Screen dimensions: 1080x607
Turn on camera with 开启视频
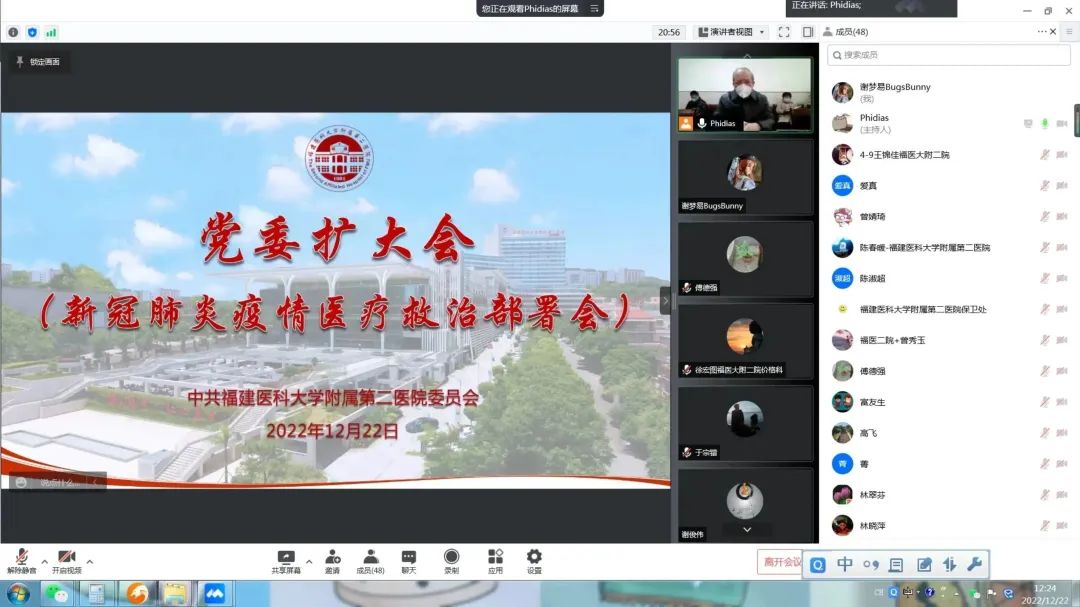pos(66,561)
